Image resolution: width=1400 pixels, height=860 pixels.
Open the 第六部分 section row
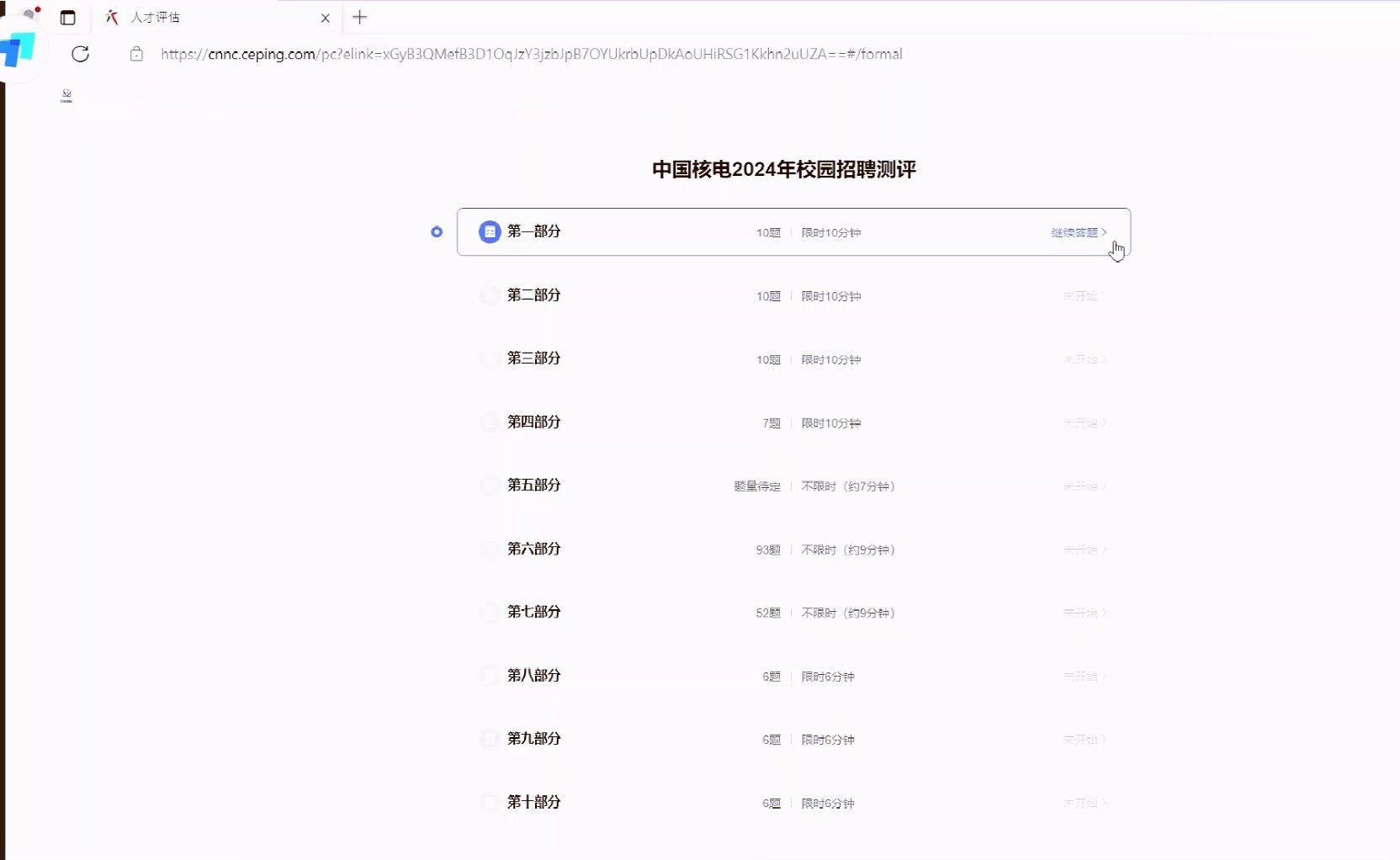[793, 549]
